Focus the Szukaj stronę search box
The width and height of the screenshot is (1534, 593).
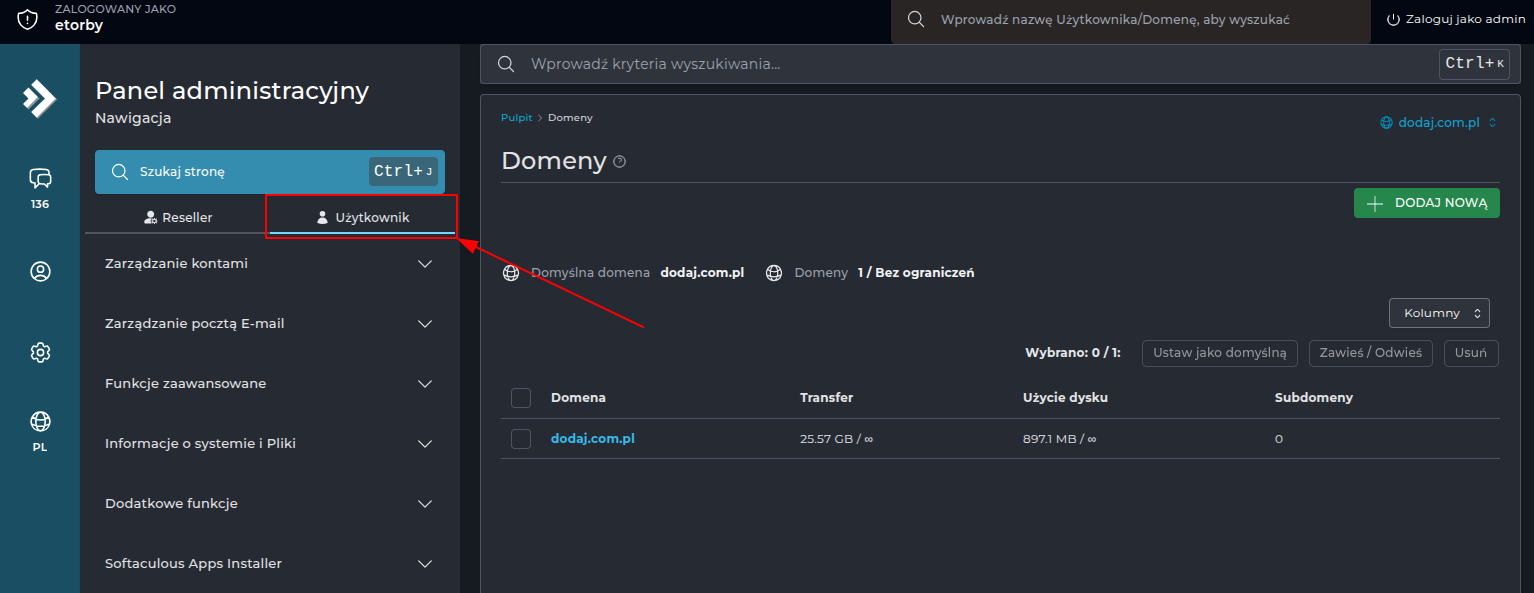point(270,172)
